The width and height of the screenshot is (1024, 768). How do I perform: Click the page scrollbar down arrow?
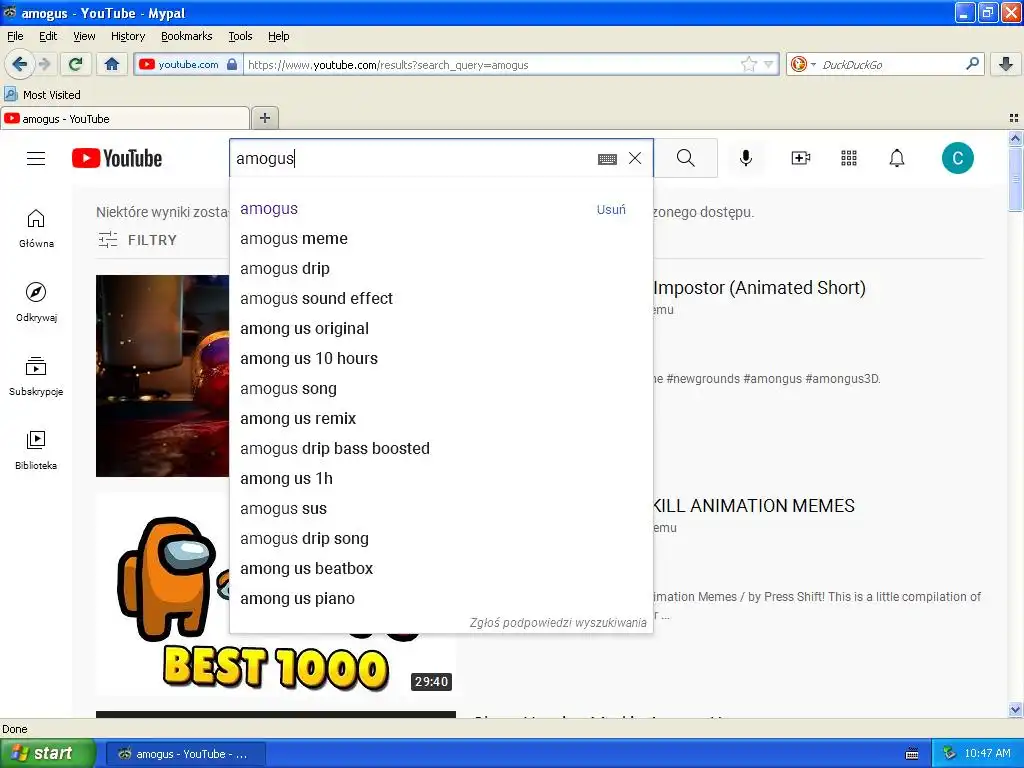pyautogui.click(x=1015, y=710)
